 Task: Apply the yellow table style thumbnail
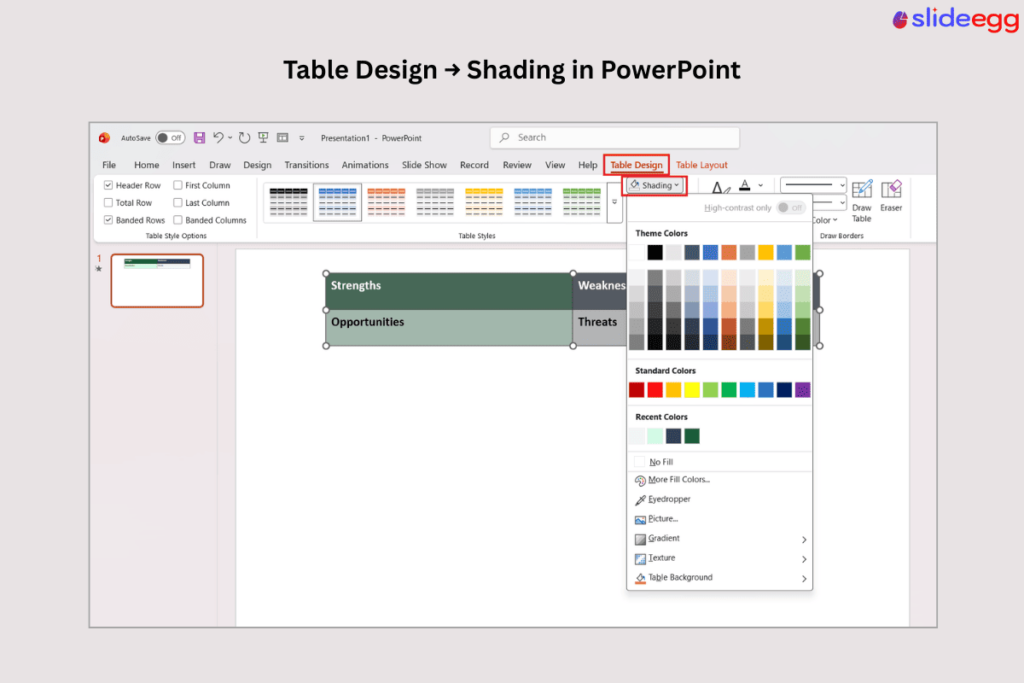484,202
